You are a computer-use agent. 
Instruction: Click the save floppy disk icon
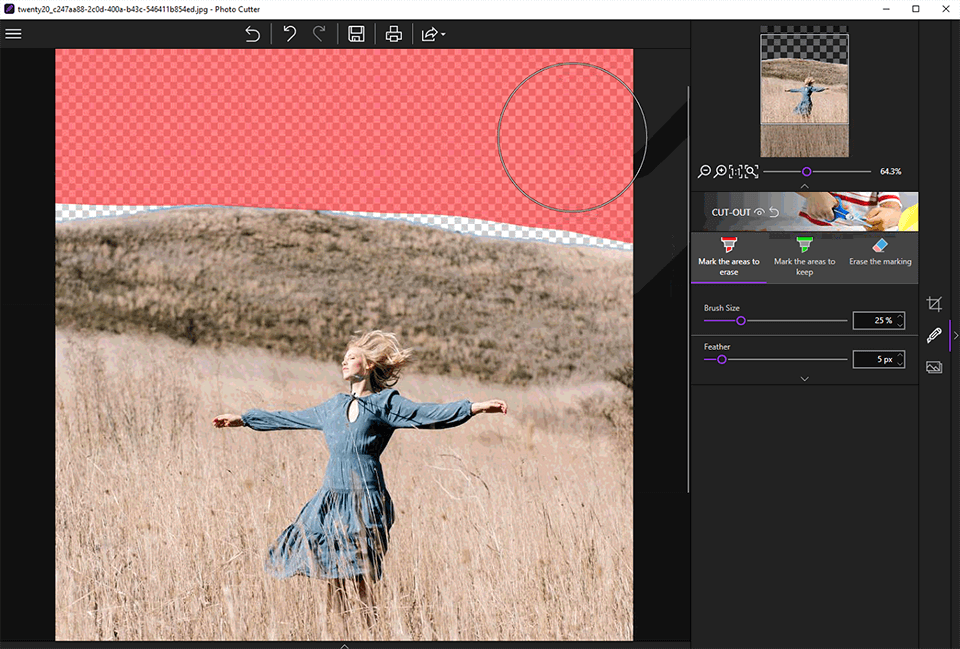[356, 34]
